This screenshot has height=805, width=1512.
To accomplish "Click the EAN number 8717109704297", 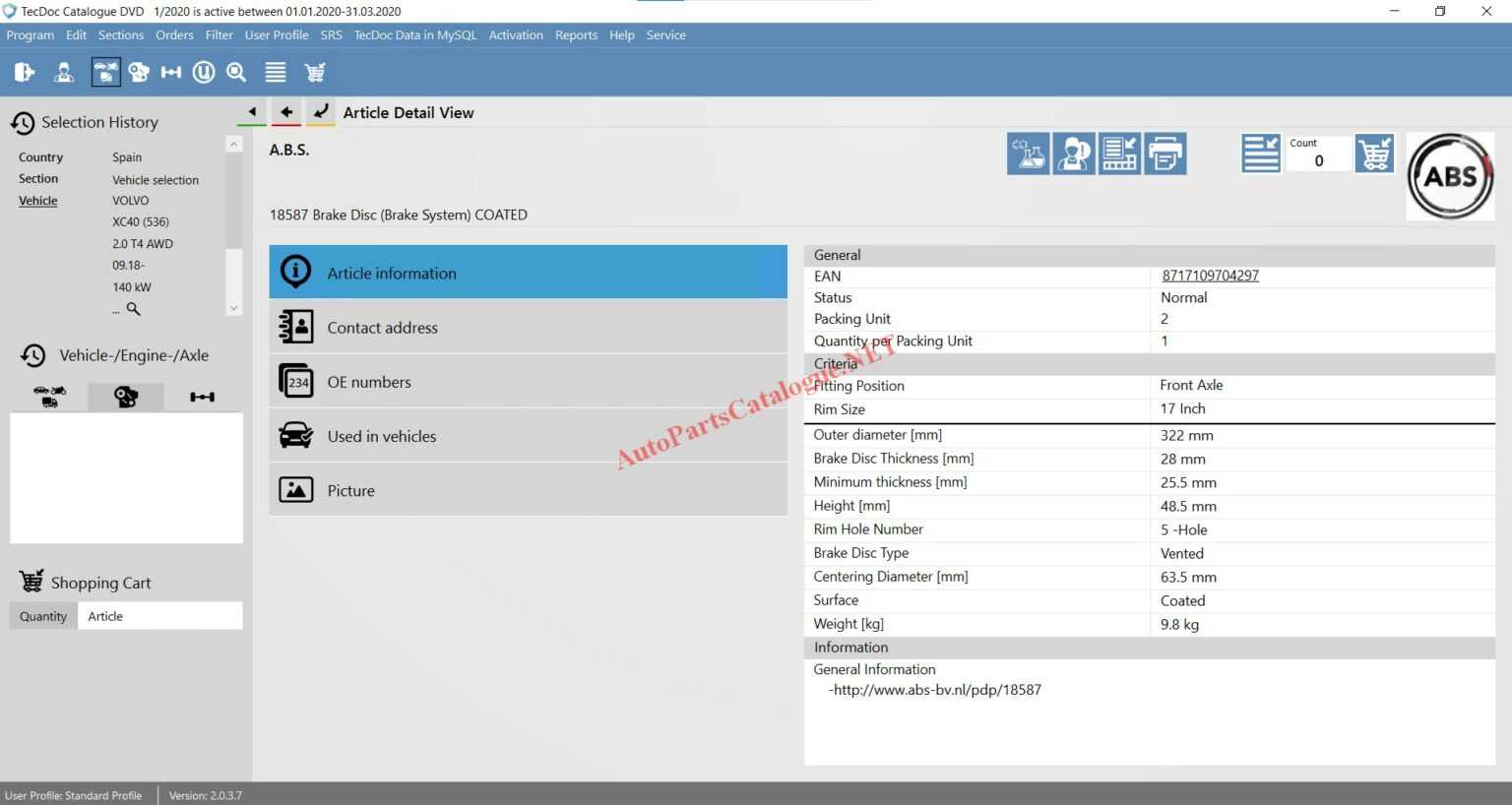I will pyautogui.click(x=1210, y=276).
